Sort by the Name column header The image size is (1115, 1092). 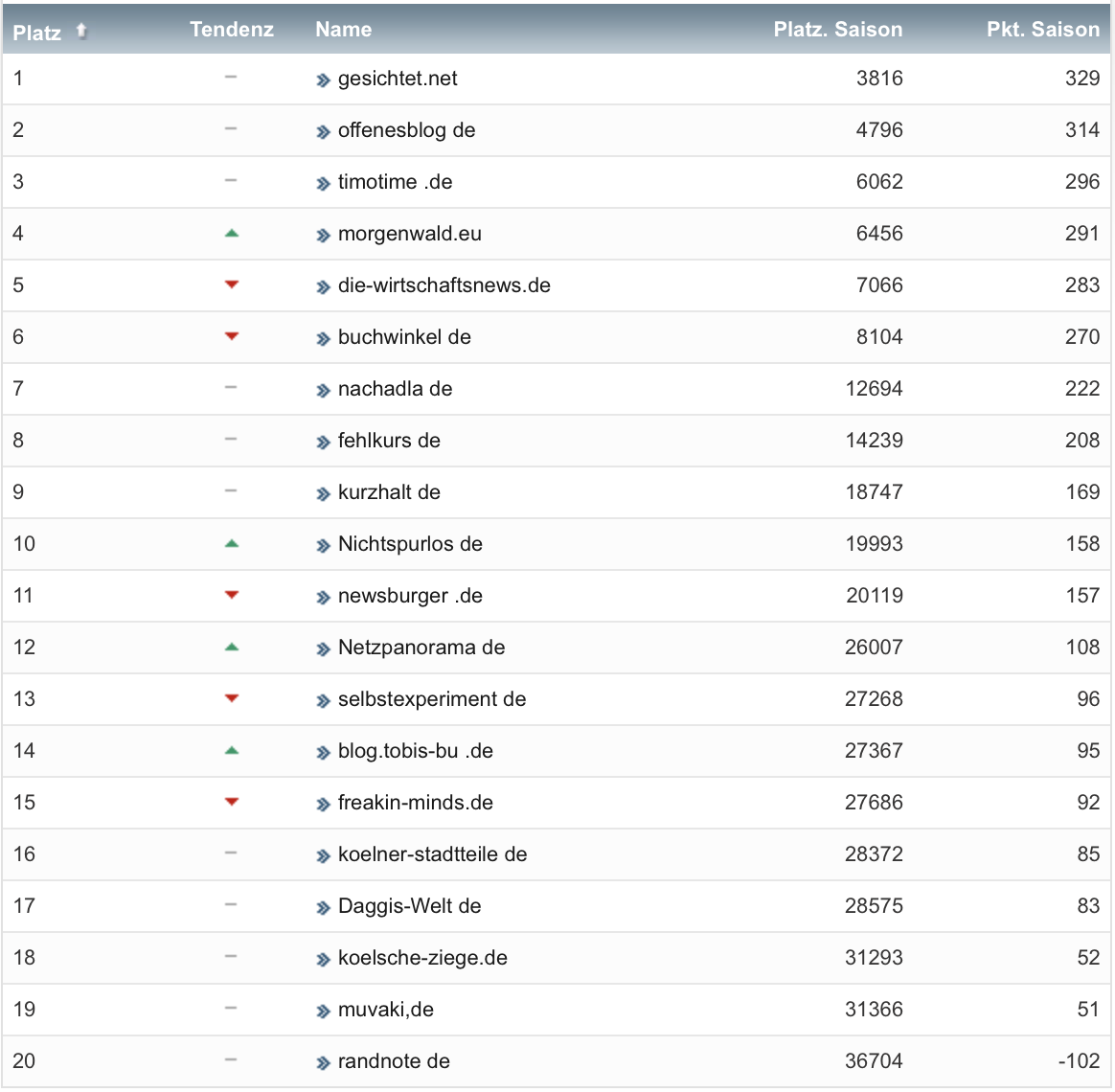(x=344, y=29)
